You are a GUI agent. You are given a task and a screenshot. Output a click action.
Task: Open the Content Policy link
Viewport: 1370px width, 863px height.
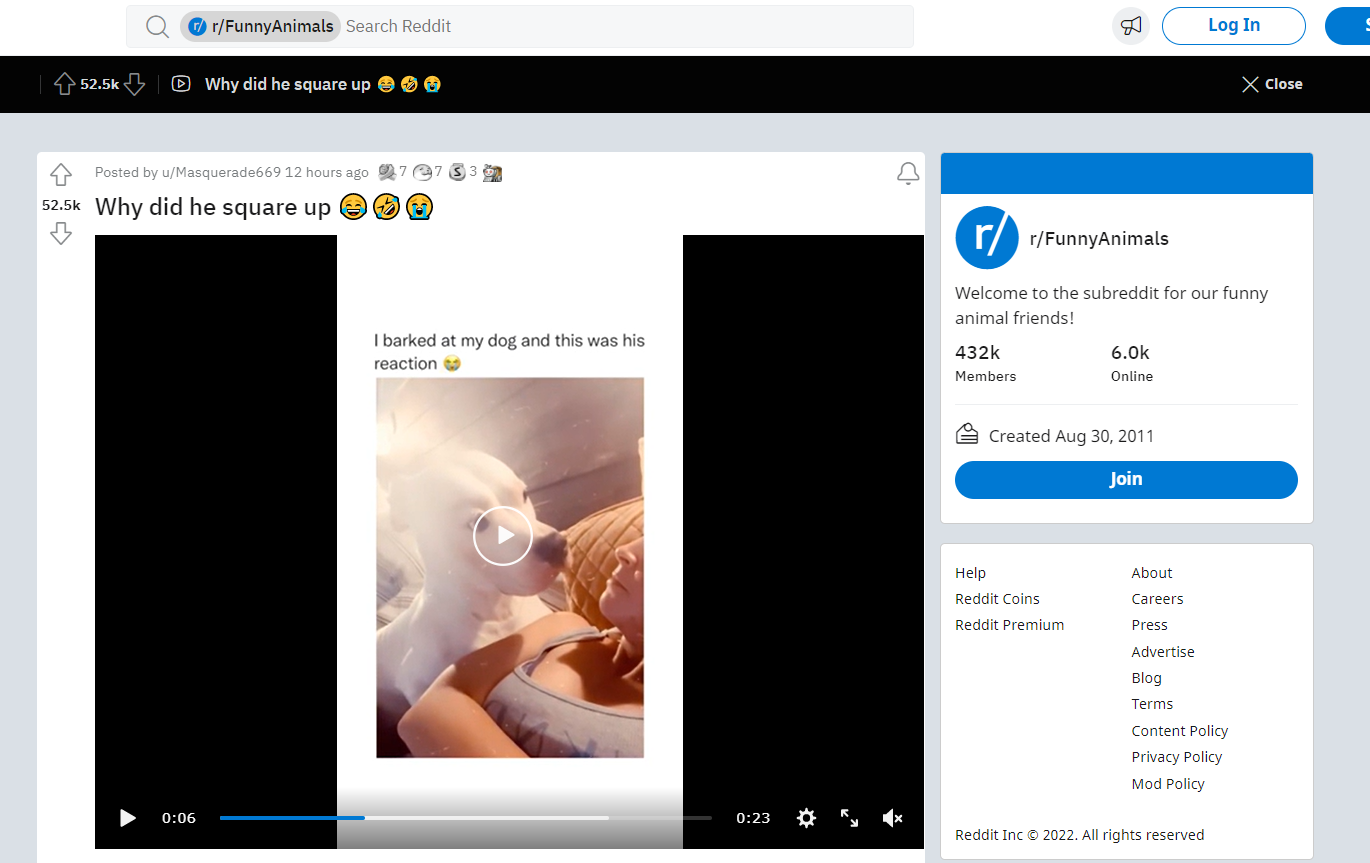[1180, 731]
